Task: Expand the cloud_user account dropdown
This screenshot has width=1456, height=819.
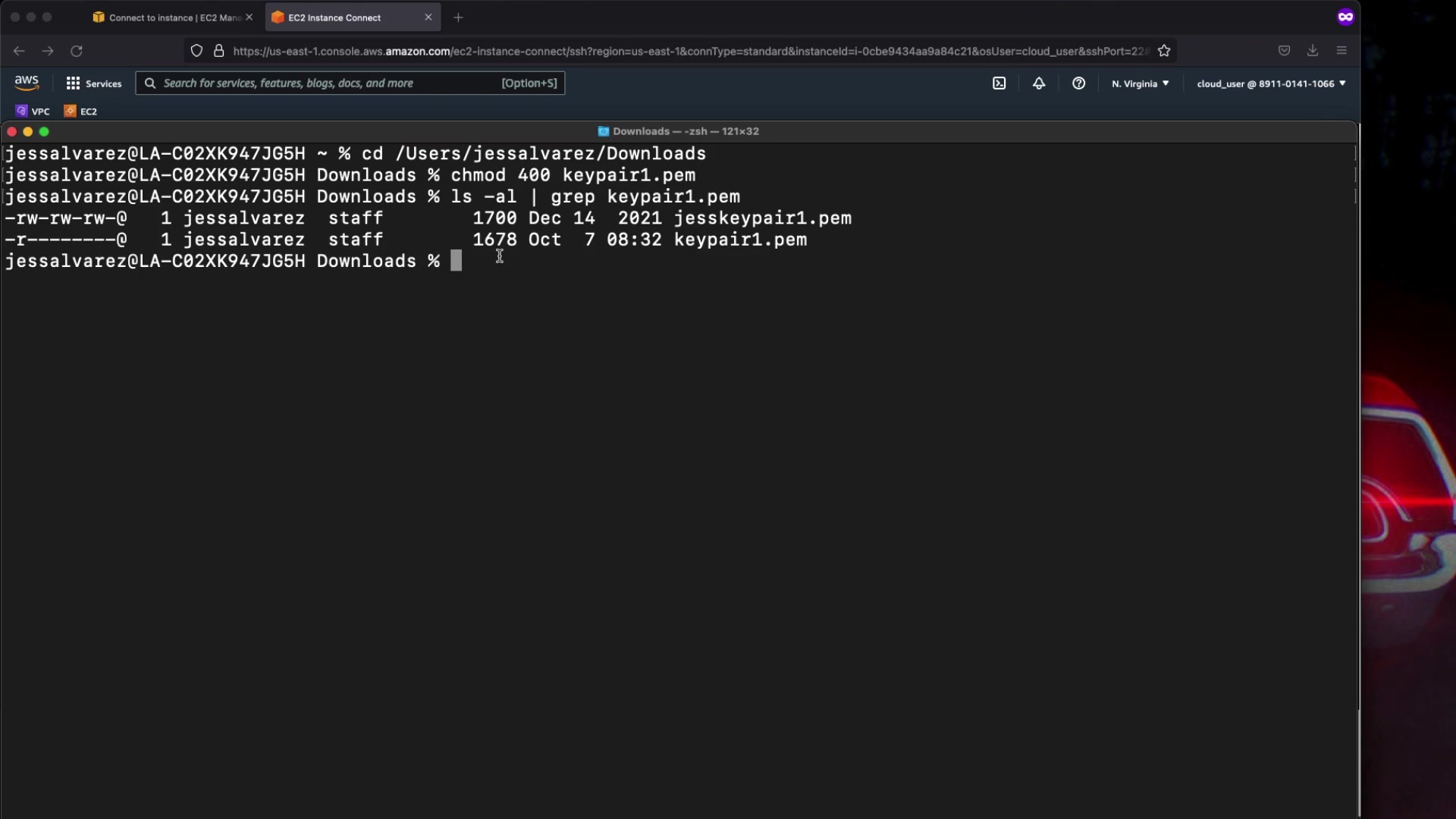Action: pos(1271,83)
